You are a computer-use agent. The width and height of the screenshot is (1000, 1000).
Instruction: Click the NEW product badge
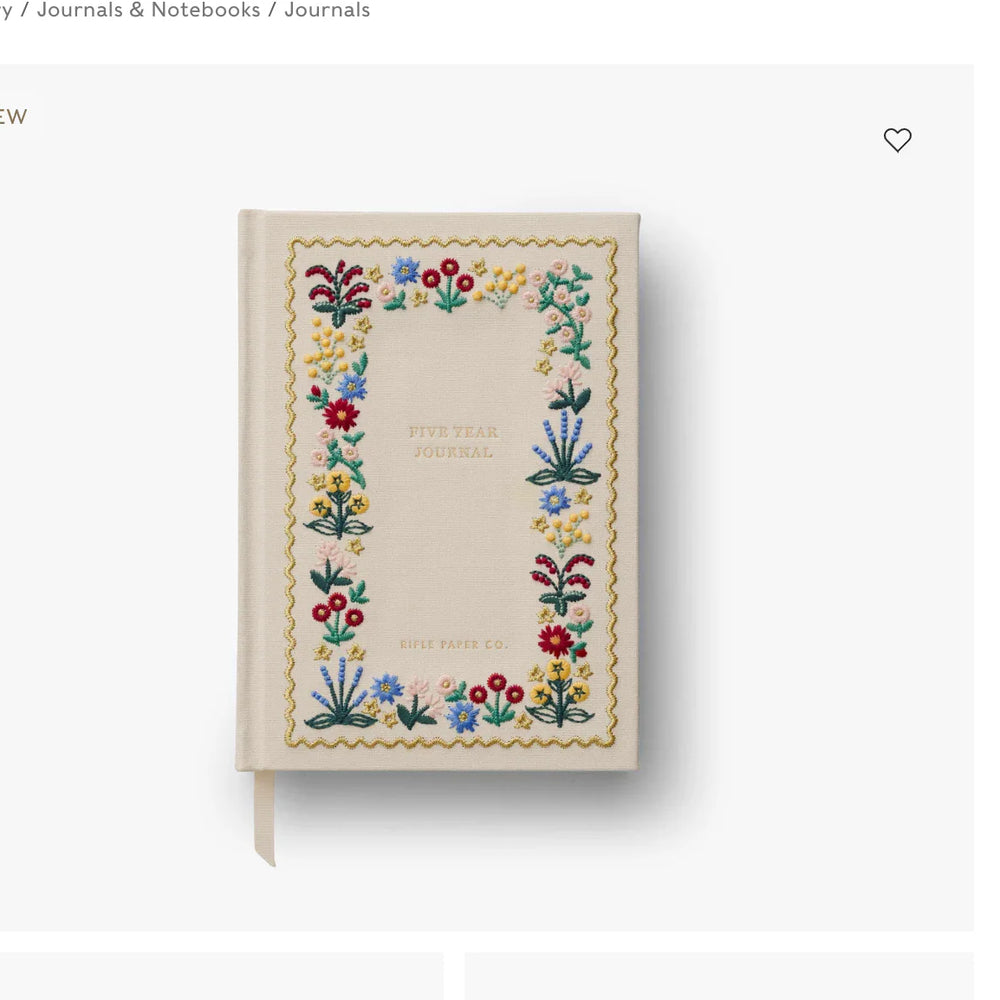click(x=13, y=117)
